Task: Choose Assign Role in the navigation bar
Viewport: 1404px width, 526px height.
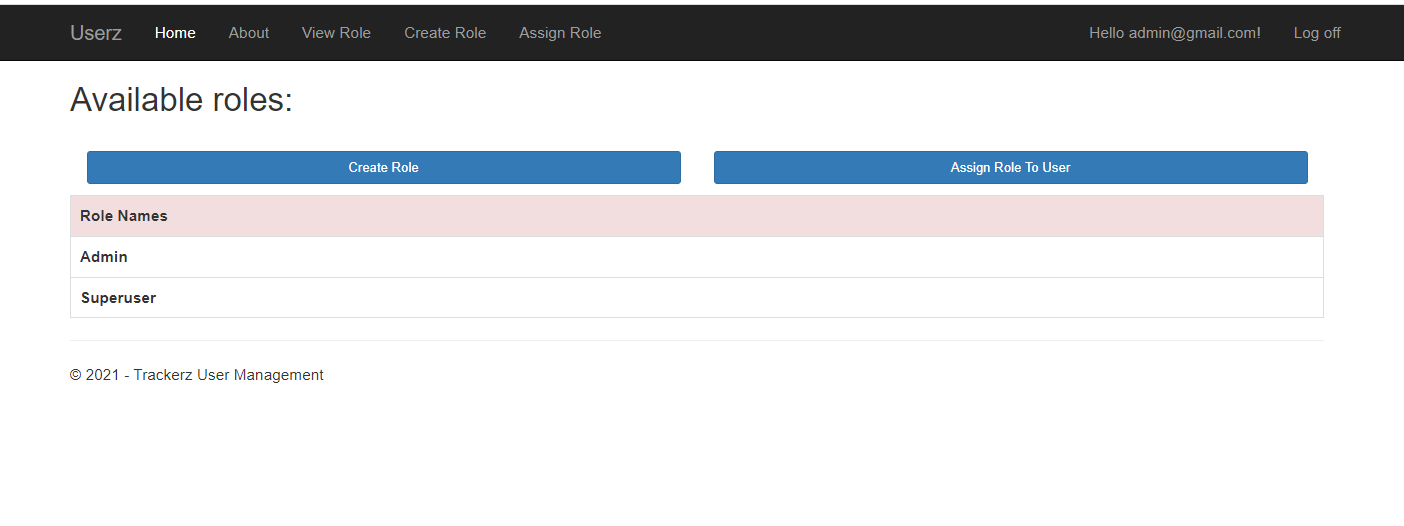Action: point(560,33)
